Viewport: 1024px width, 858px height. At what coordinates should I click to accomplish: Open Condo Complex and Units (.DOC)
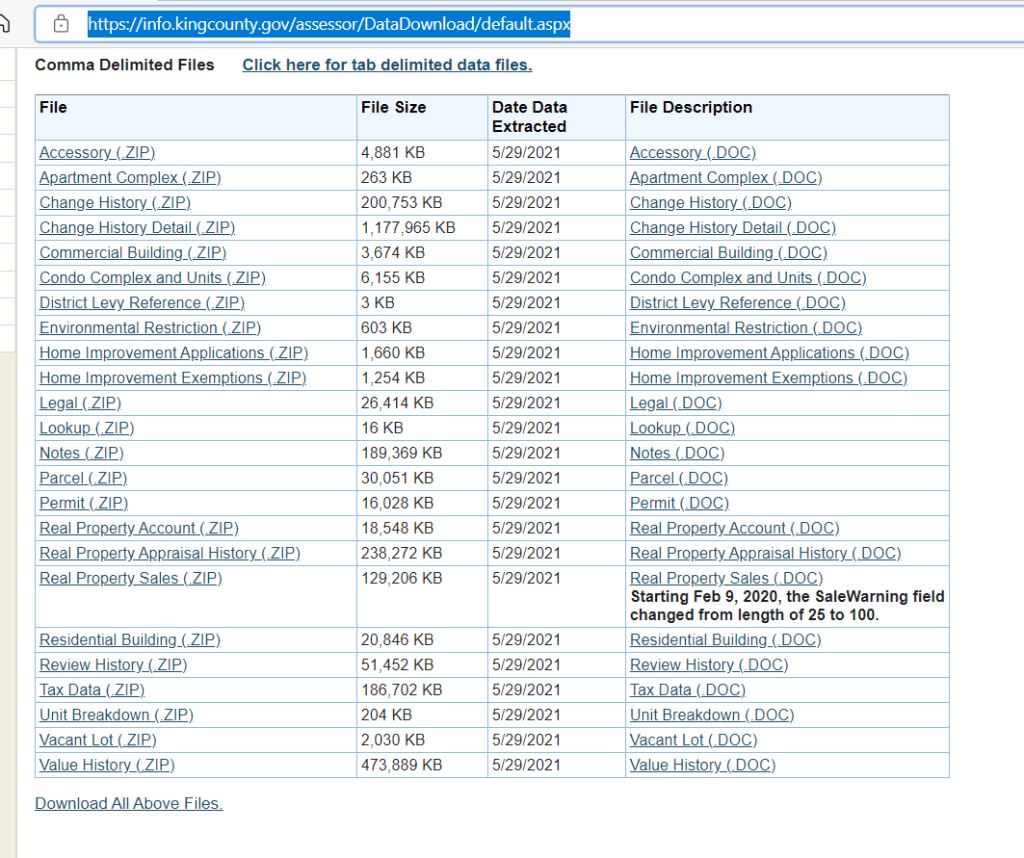[x=747, y=278]
